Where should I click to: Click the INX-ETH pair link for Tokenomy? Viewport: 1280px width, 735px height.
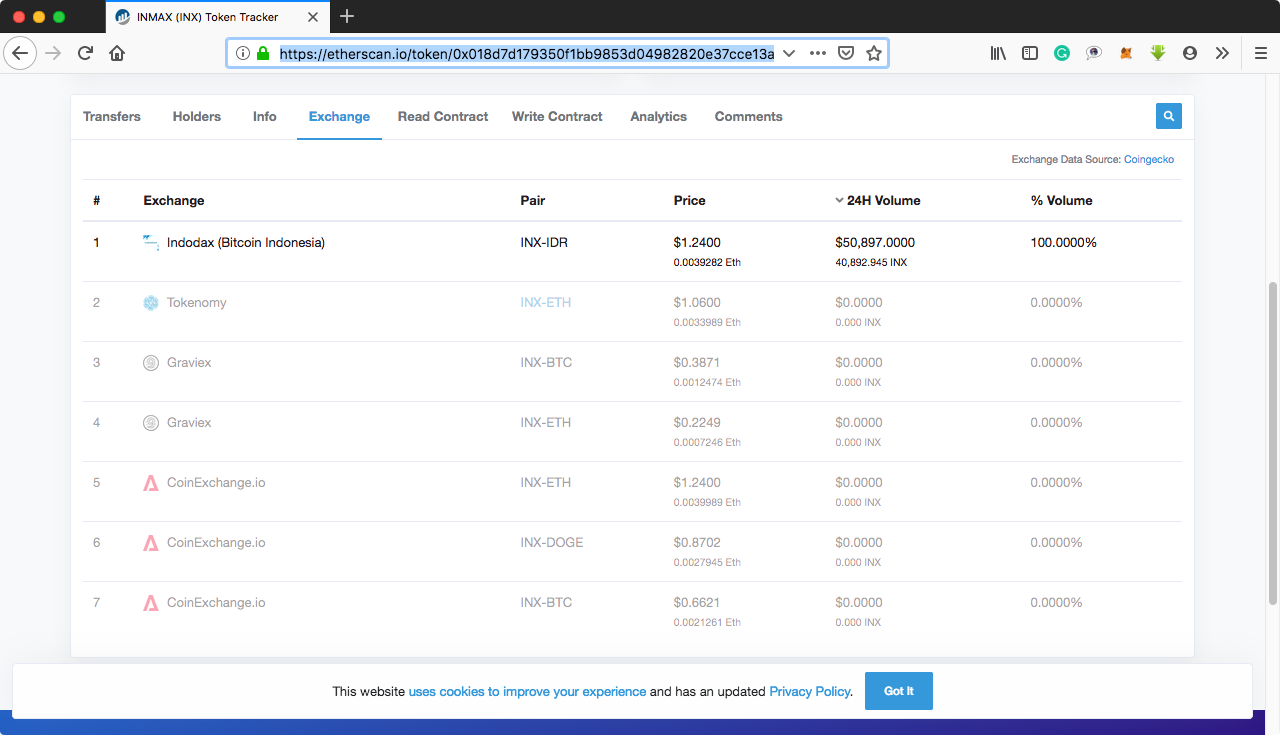pyautogui.click(x=546, y=302)
